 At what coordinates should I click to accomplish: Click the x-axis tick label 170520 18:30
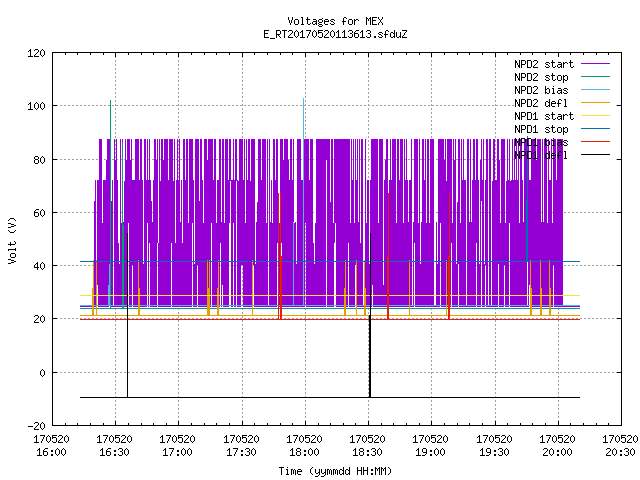point(368,446)
